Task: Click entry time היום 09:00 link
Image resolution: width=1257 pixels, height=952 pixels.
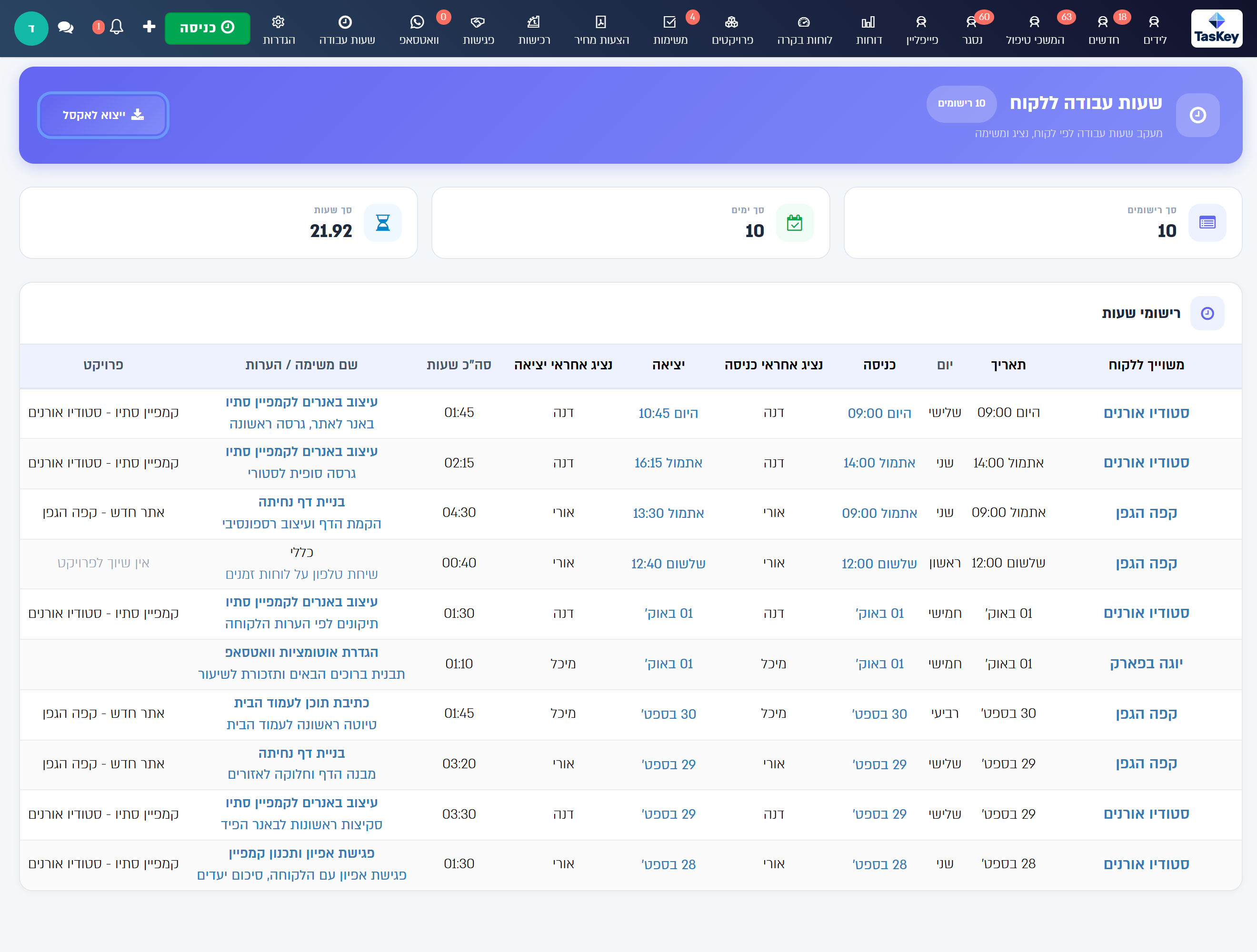Action: coord(879,413)
